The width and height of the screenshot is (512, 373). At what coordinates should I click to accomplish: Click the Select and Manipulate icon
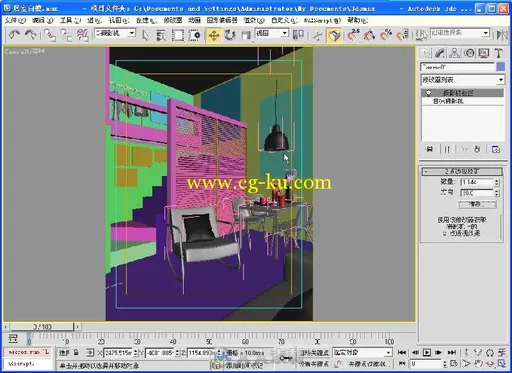(x=318, y=35)
